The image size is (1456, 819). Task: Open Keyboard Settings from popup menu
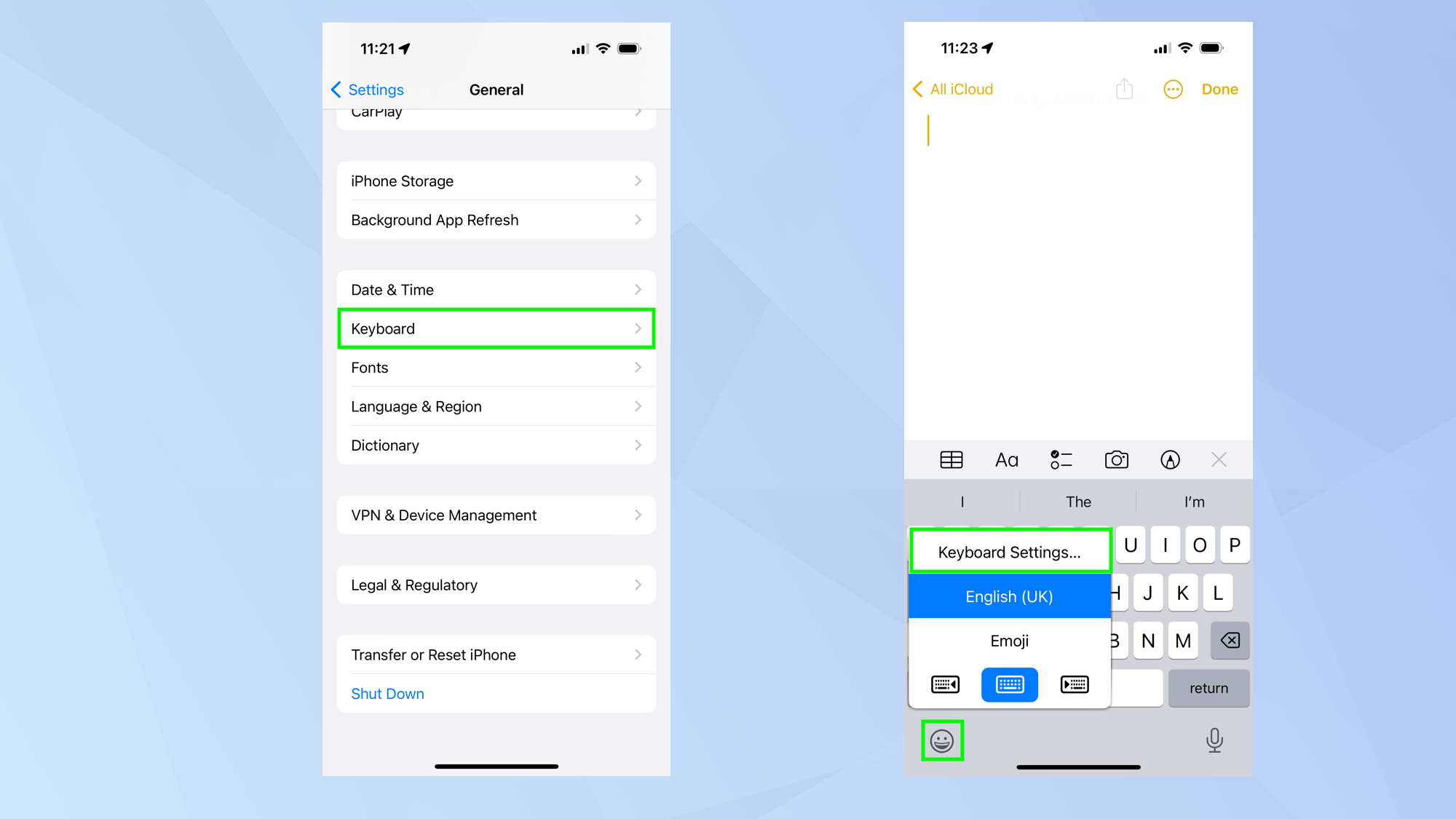(1009, 551)
